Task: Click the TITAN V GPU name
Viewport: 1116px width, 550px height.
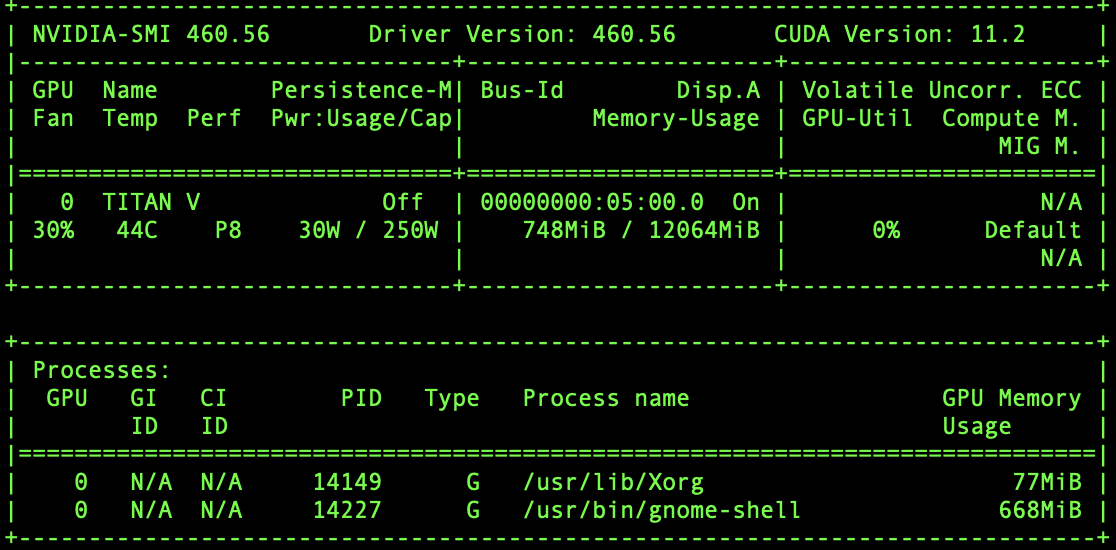Action: click(x=151, y=203)
